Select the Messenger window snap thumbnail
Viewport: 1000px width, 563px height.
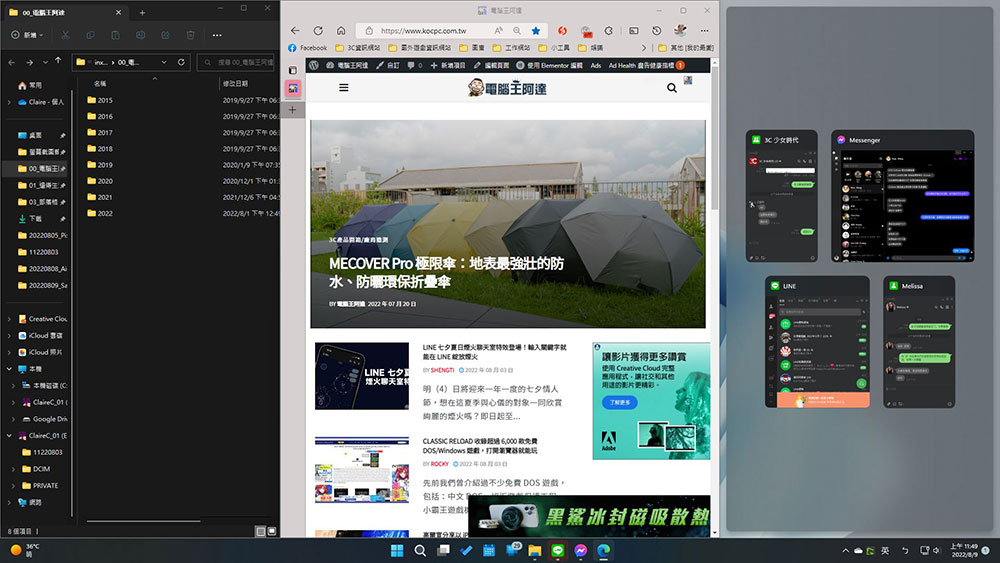(x=902, y=196)
